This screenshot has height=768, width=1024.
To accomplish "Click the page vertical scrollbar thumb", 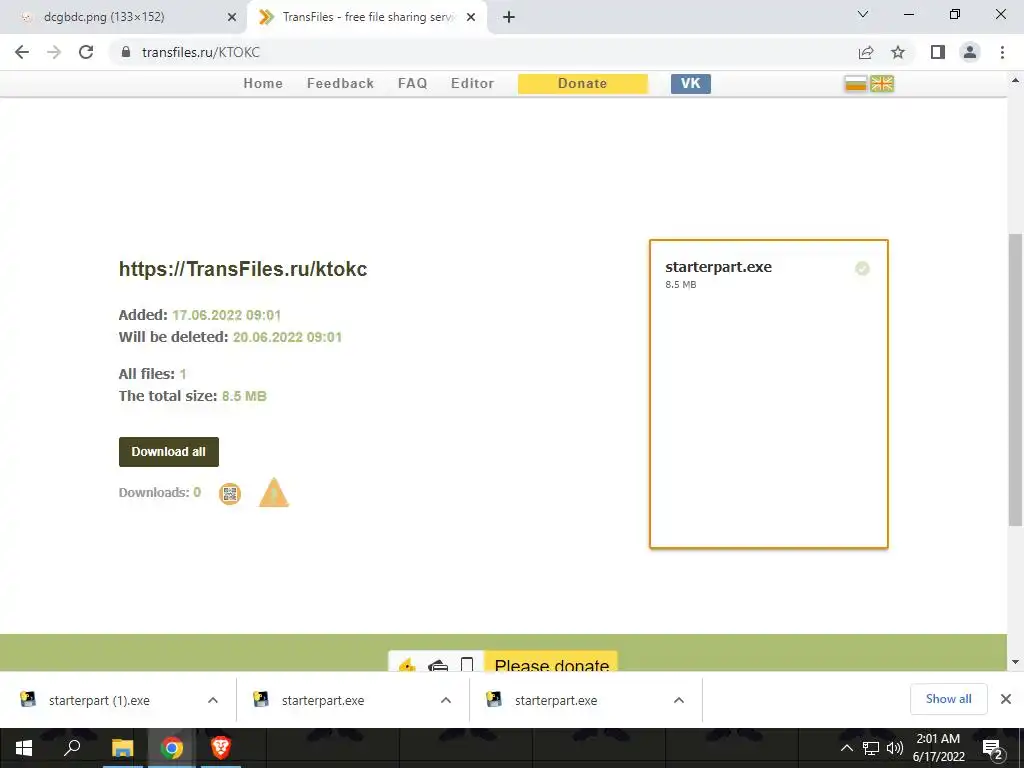I will pyautogui.click(x=1015, y=379).
